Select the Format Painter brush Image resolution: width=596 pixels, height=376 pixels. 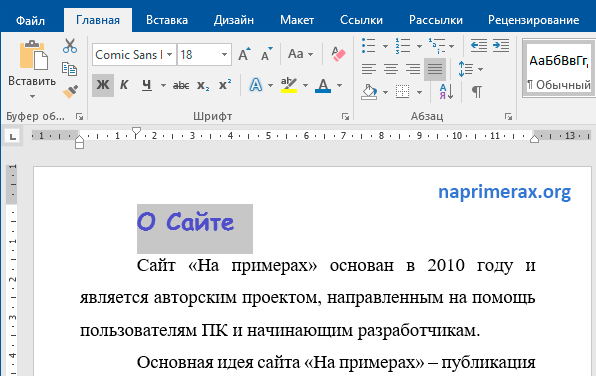[70, 91]
